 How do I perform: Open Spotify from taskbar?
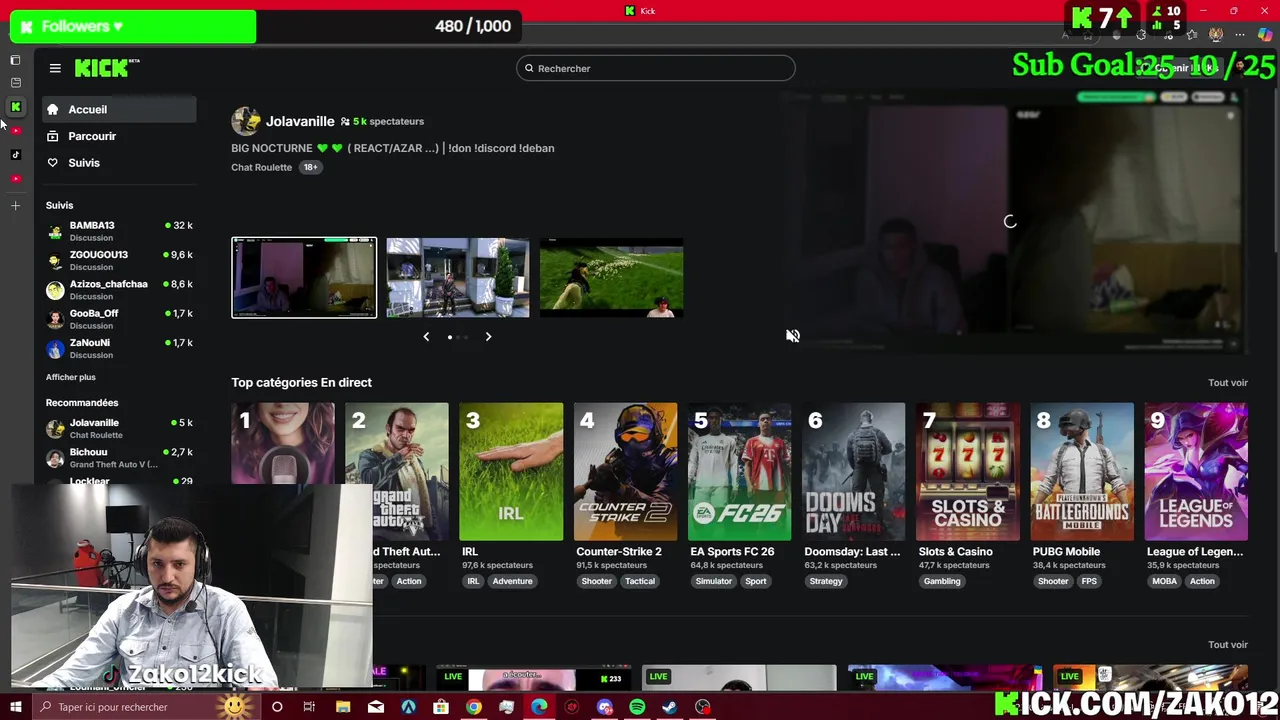(637, 707)
